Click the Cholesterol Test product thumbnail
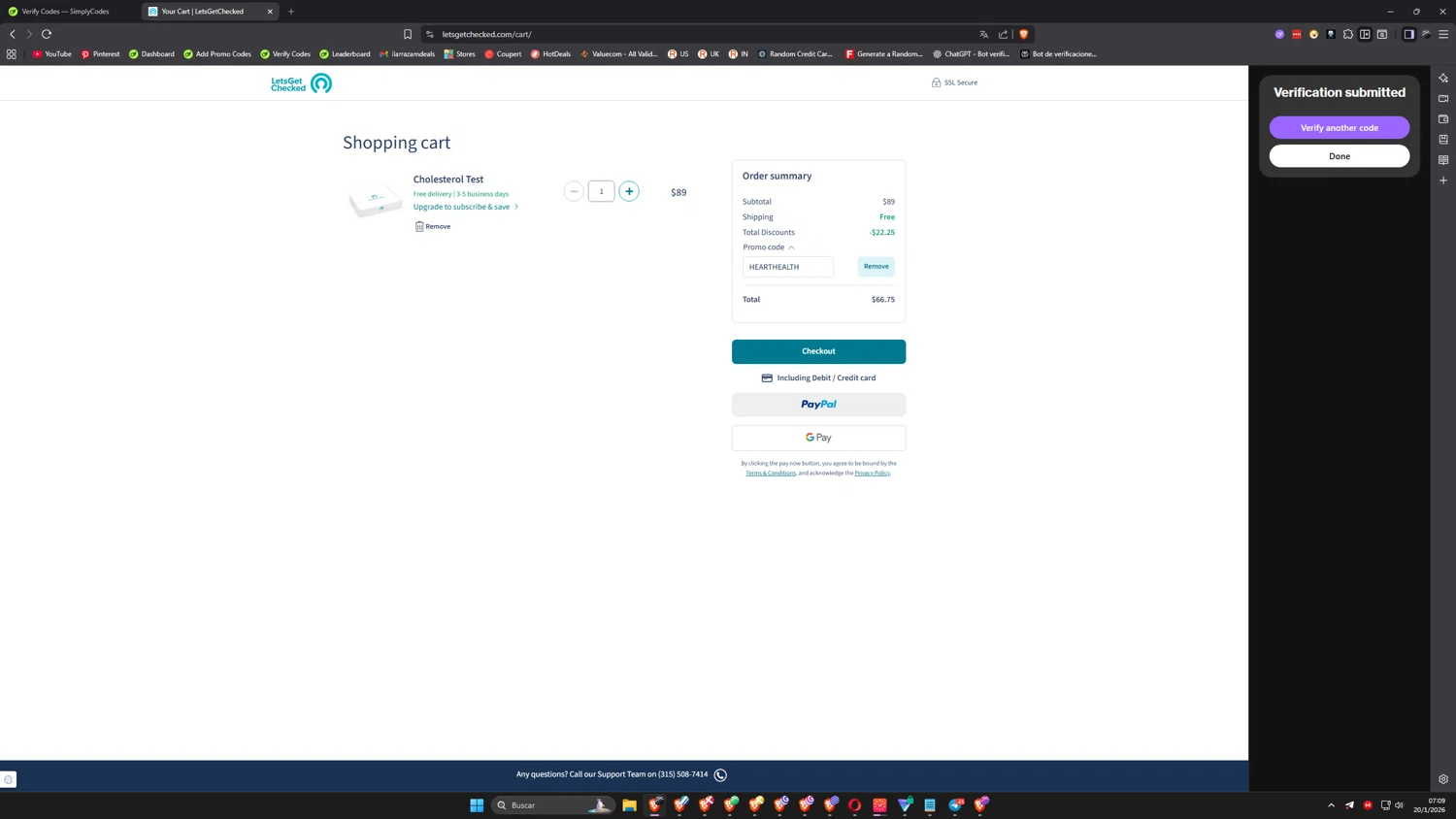The height and width of the screenshot is (819, 1456). pyautogui.click(x=376, y=199)
